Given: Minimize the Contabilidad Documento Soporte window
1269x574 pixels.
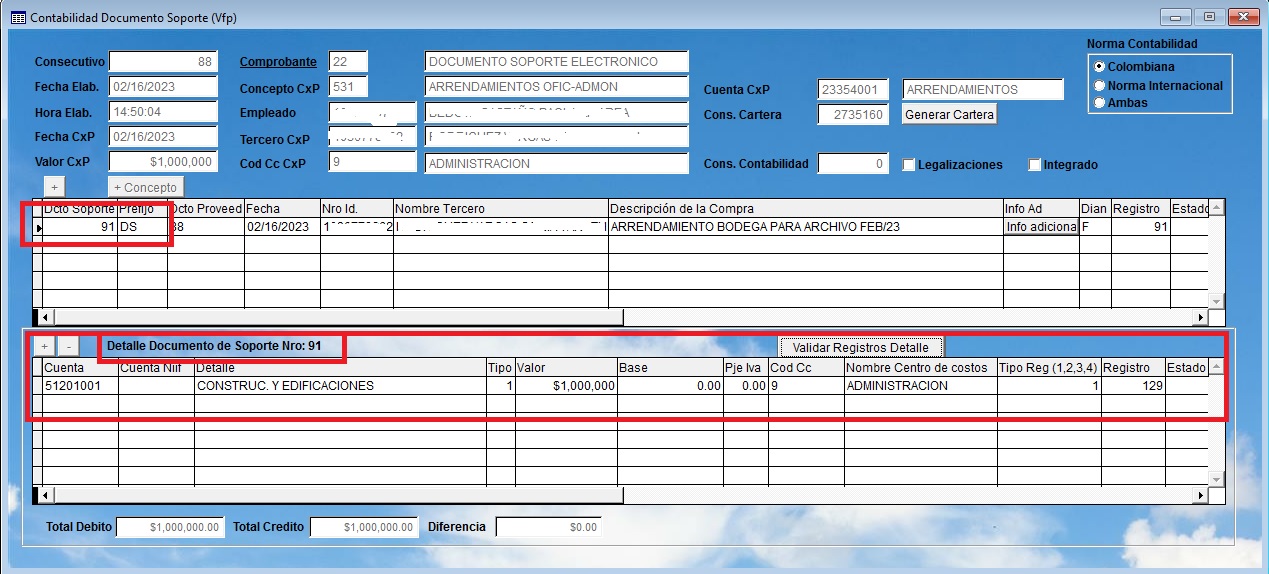Looking at the screenshot, I should pyautogui.click(x=1177, y=17).
